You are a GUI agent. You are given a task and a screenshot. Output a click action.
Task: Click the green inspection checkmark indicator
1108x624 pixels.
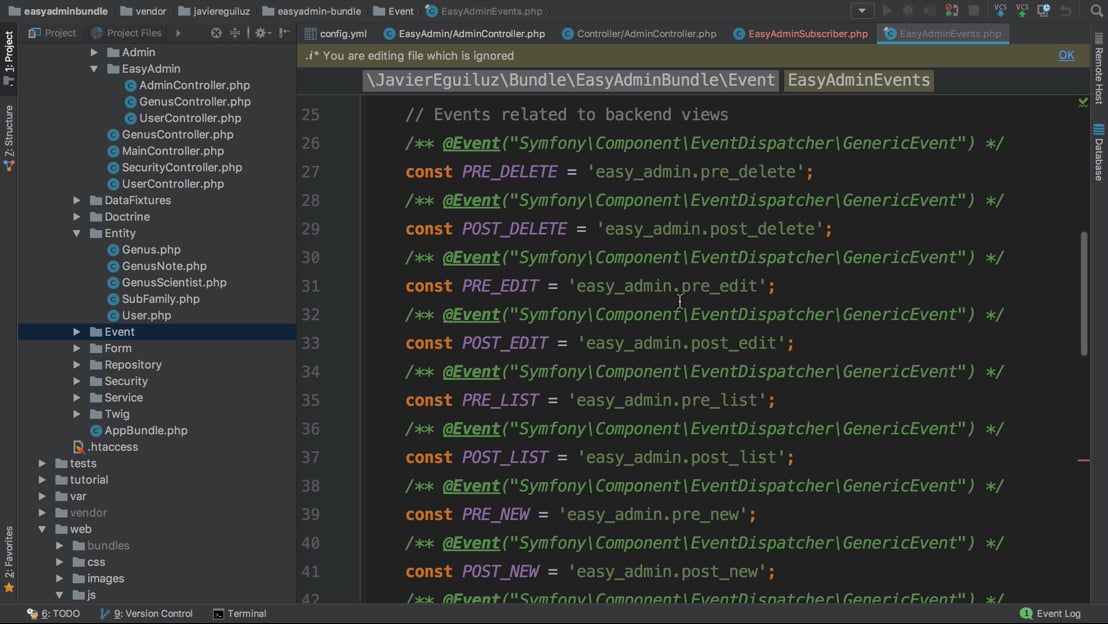pos(1083,102)
